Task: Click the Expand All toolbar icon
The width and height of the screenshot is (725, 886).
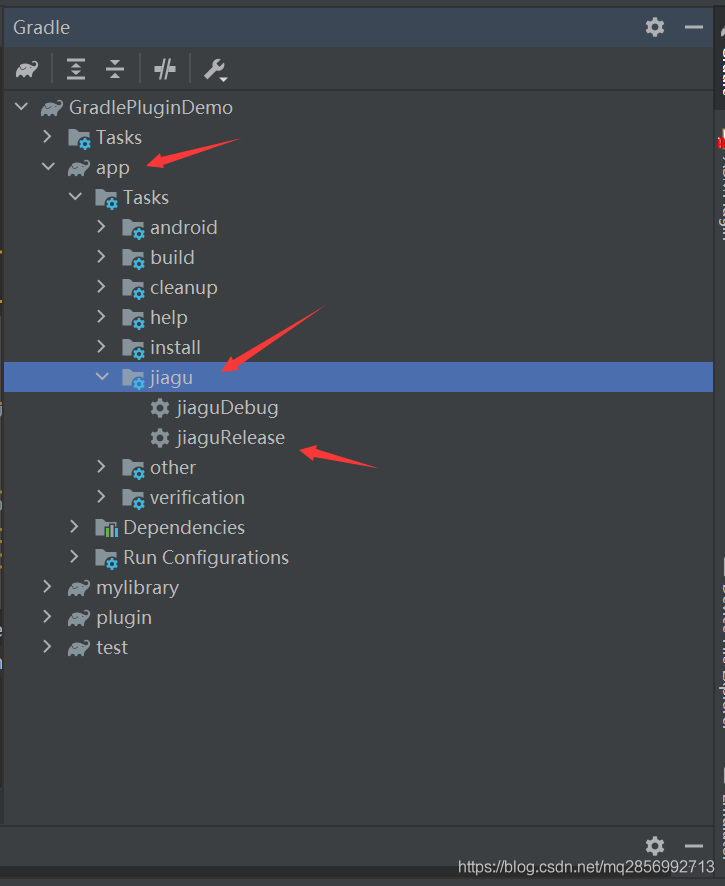Action: [76, 69]
